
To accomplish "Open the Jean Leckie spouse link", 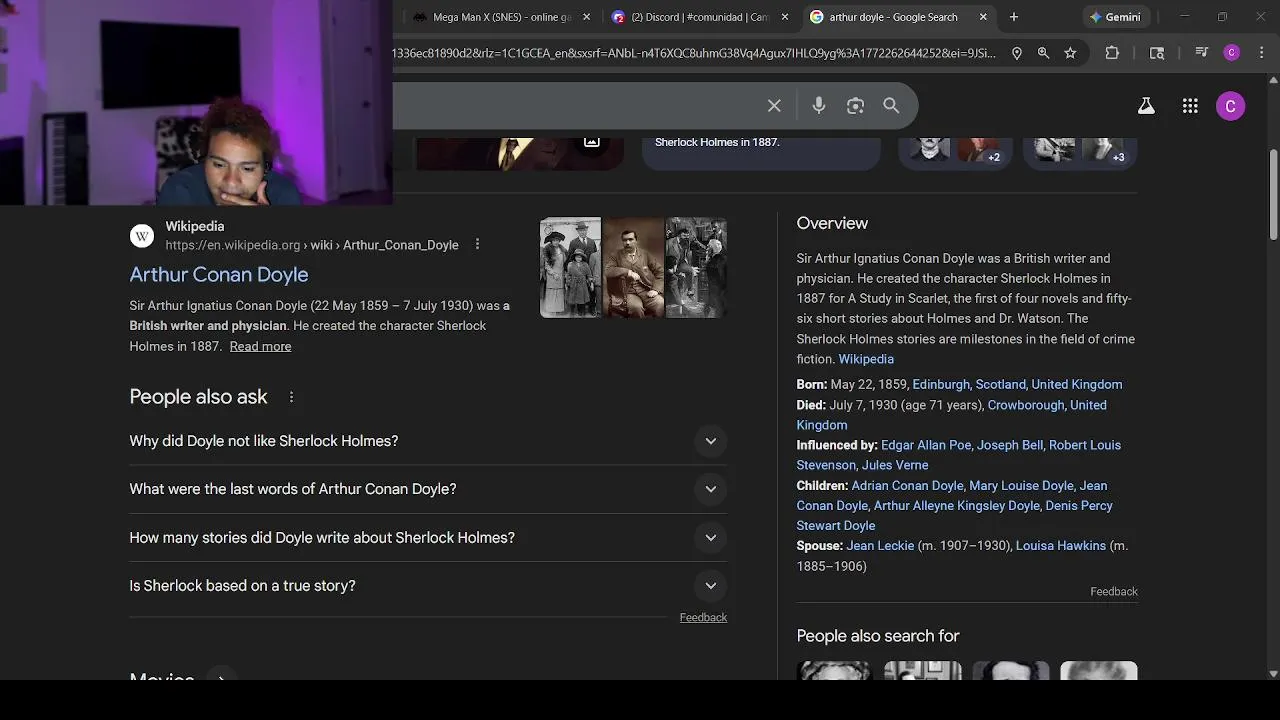I will point(880,546).
